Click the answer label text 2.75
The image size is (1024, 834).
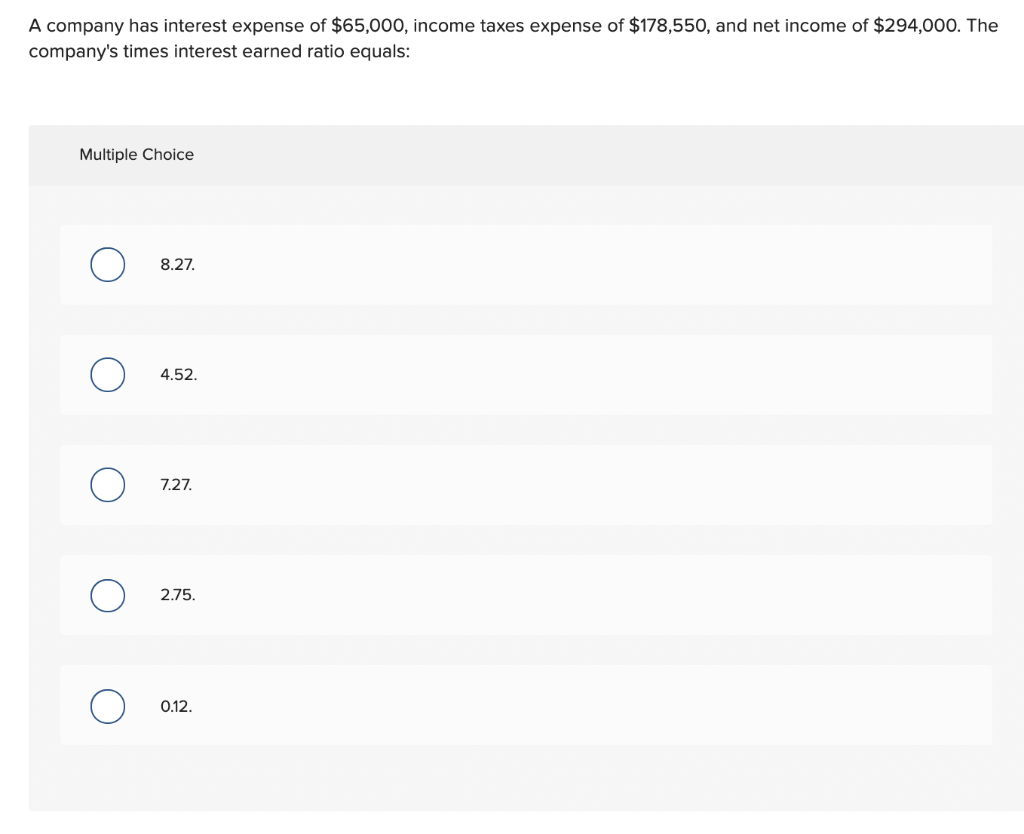(x=178, y=595)
